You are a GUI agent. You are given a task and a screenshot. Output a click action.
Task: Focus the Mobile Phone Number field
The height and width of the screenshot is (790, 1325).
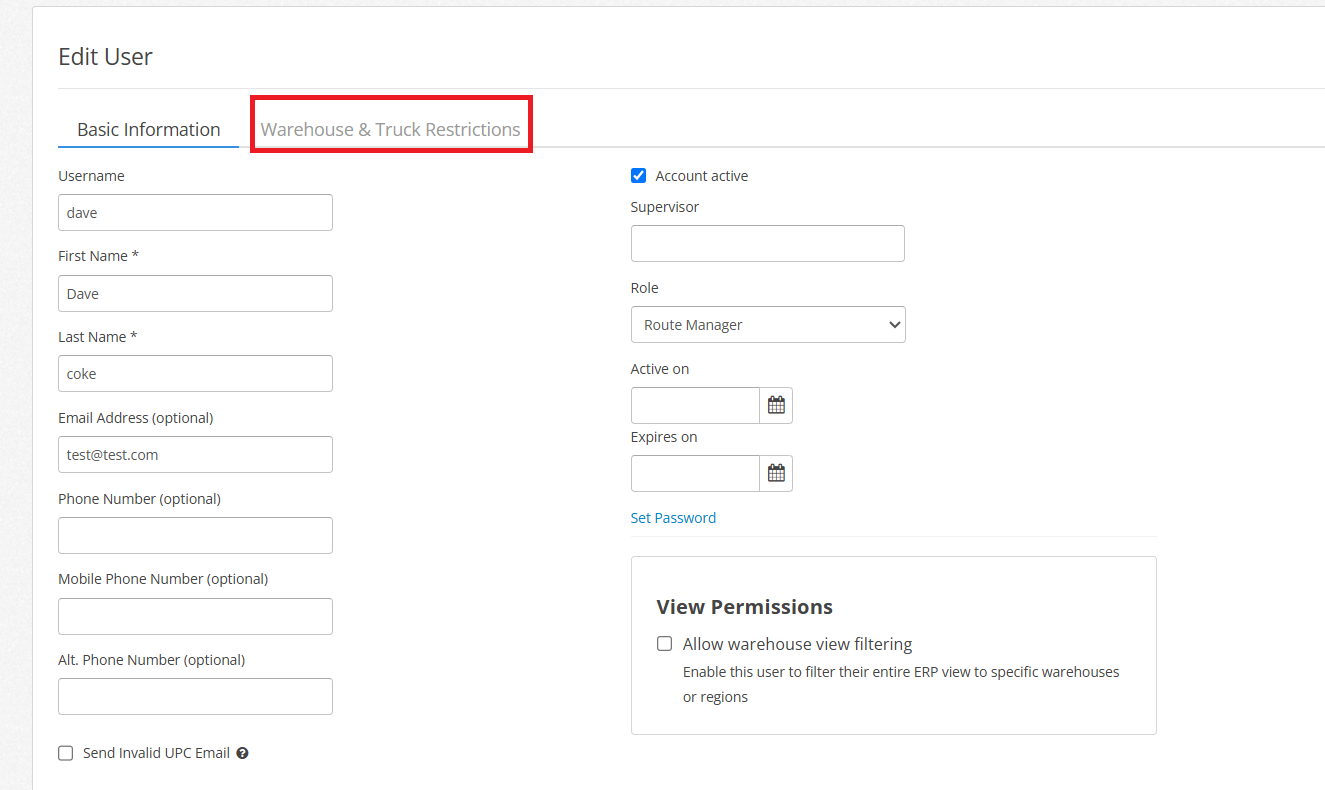(195, 616)
